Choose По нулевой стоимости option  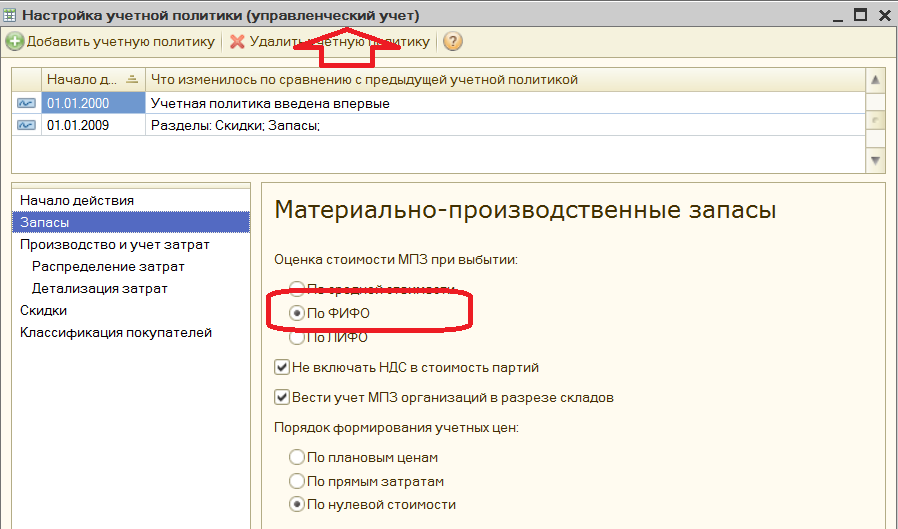tap(297, 504)
